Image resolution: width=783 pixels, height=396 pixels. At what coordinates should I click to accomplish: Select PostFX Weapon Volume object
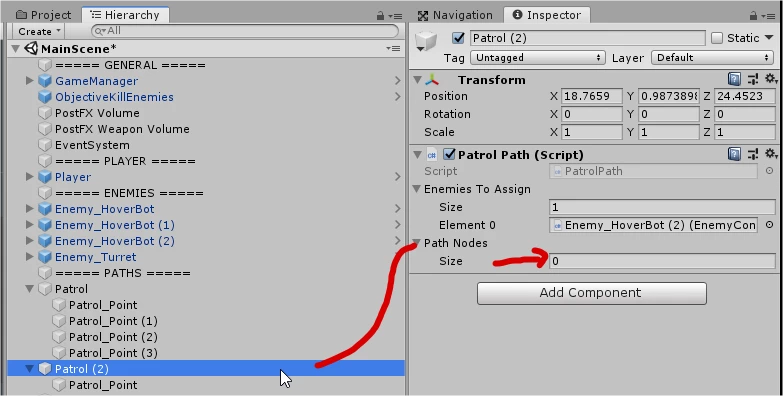[122, 129]
